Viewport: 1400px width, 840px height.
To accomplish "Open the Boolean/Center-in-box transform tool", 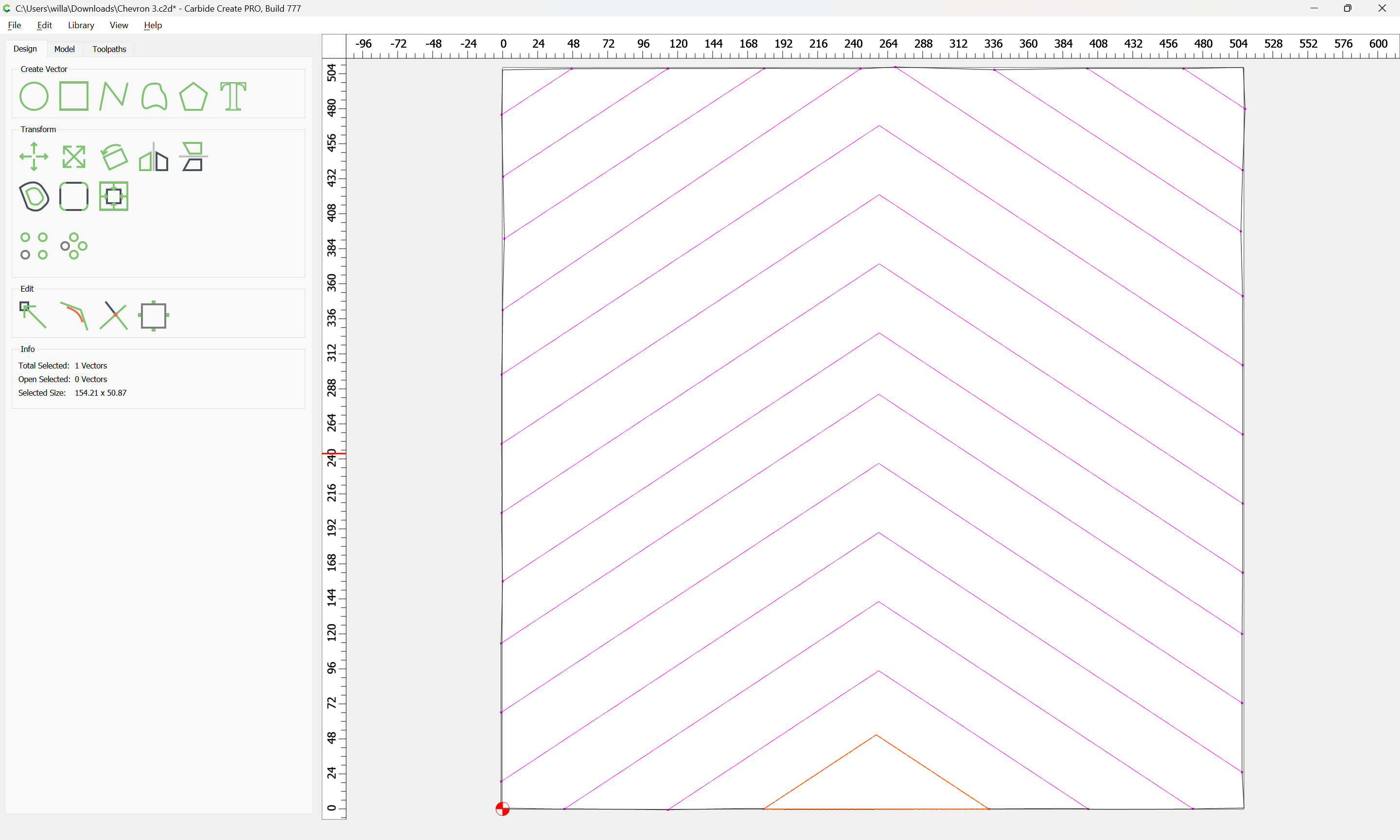I will (x=114, y=196).
